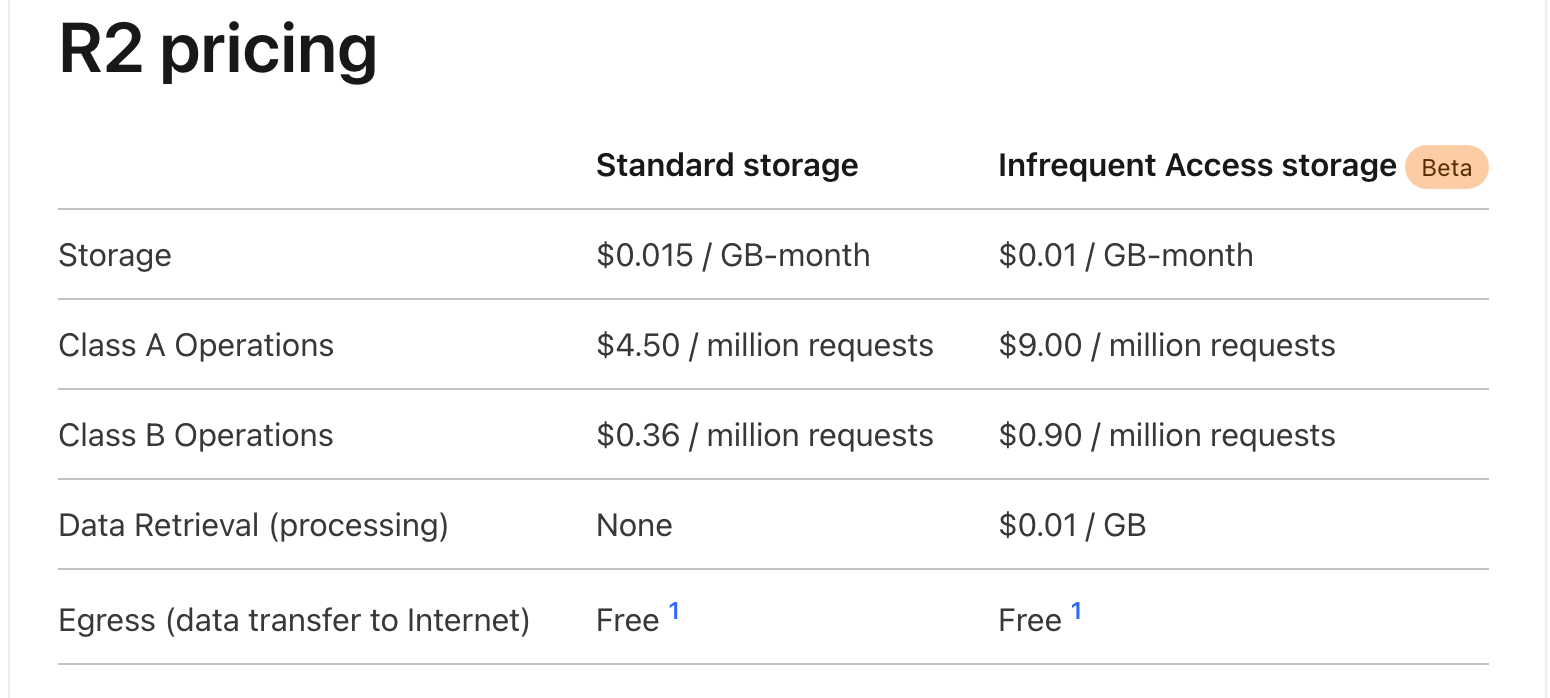
Task: Click the Beta badge next to Infrequent Access
Action: pos(1447,168)
